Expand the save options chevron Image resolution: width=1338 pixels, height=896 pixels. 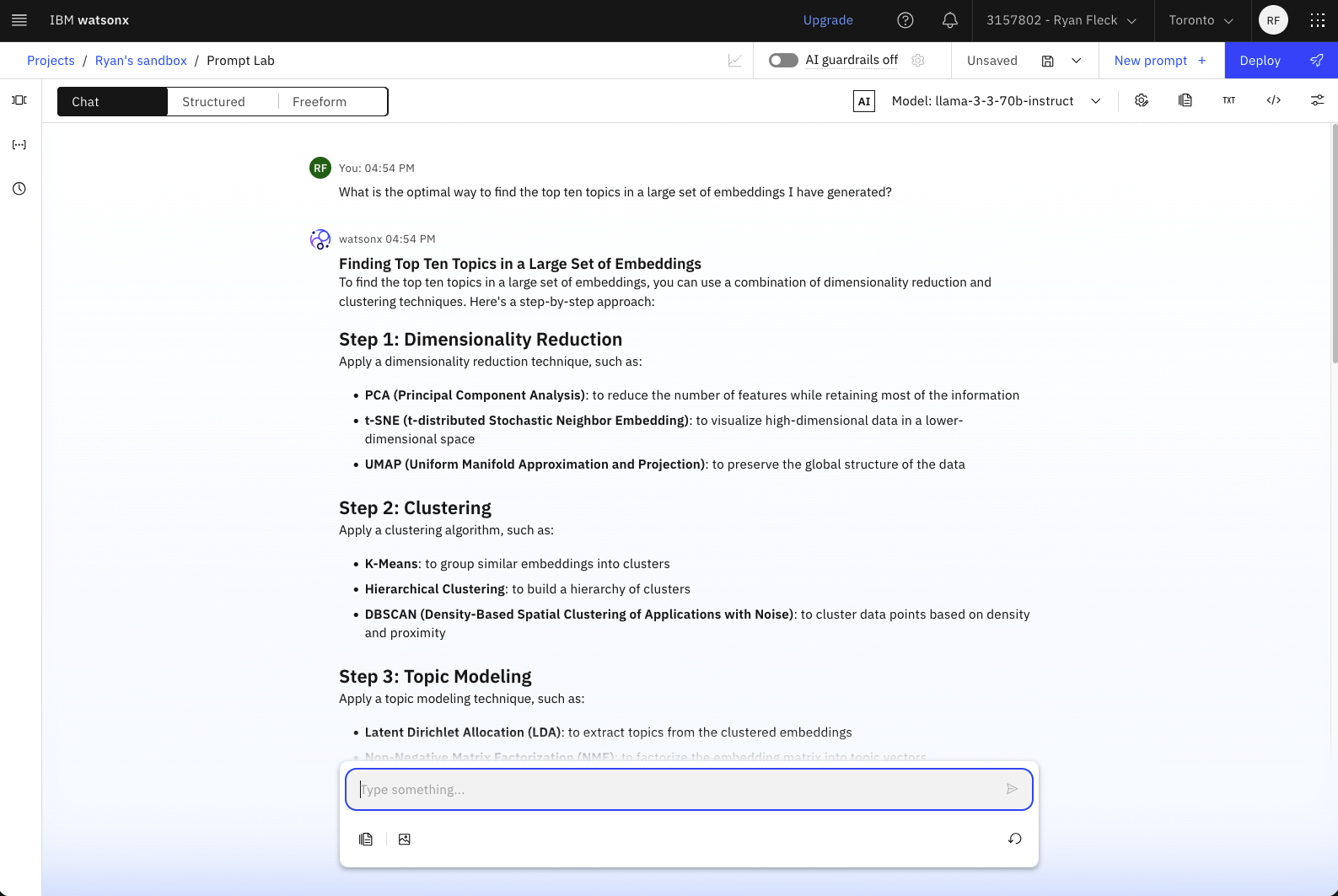point(1077,61)
